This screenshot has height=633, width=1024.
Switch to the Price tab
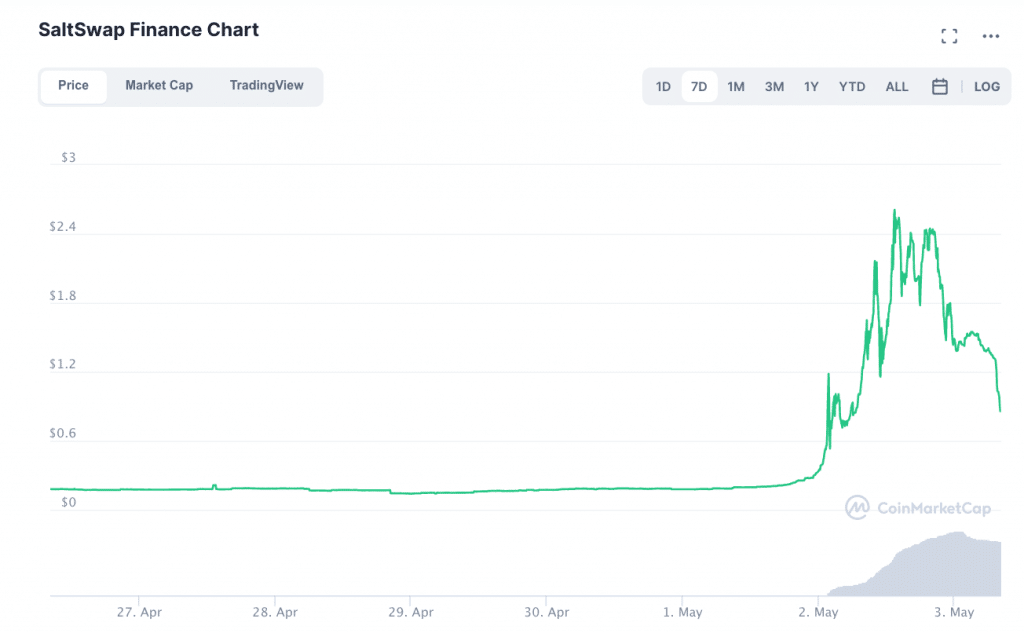[73, 86]
